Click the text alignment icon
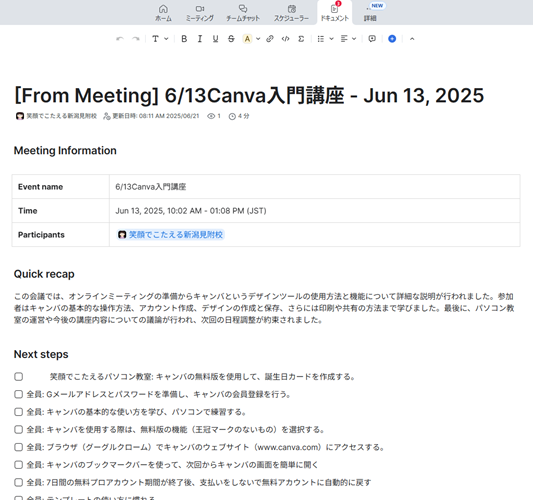Viewport: 533px width, 500px height. click(344, 39)
